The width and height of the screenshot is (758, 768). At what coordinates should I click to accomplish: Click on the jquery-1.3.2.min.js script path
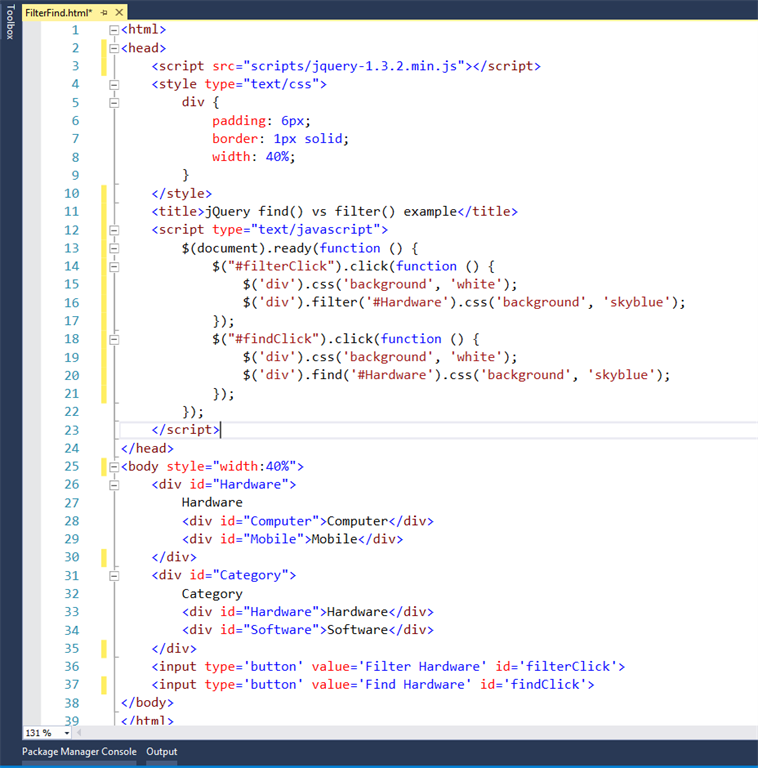354,66
